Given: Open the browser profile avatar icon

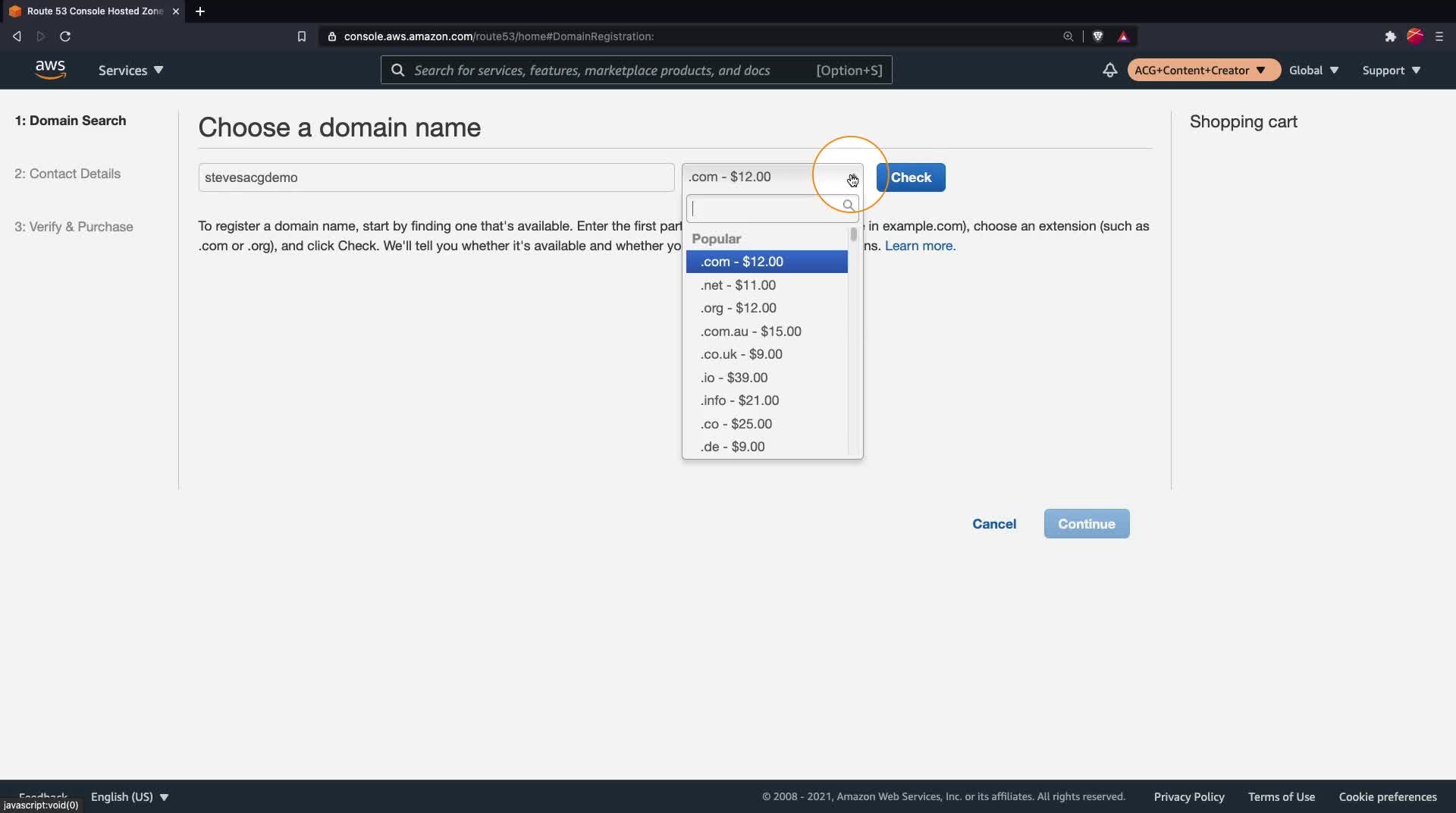Looking at the screenshot, I should (x=1415, y=36).
